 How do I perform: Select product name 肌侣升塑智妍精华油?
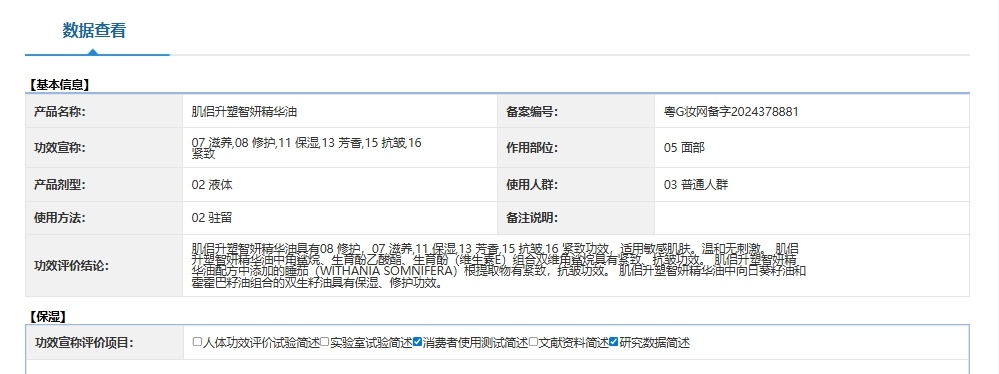coord(244,112)
